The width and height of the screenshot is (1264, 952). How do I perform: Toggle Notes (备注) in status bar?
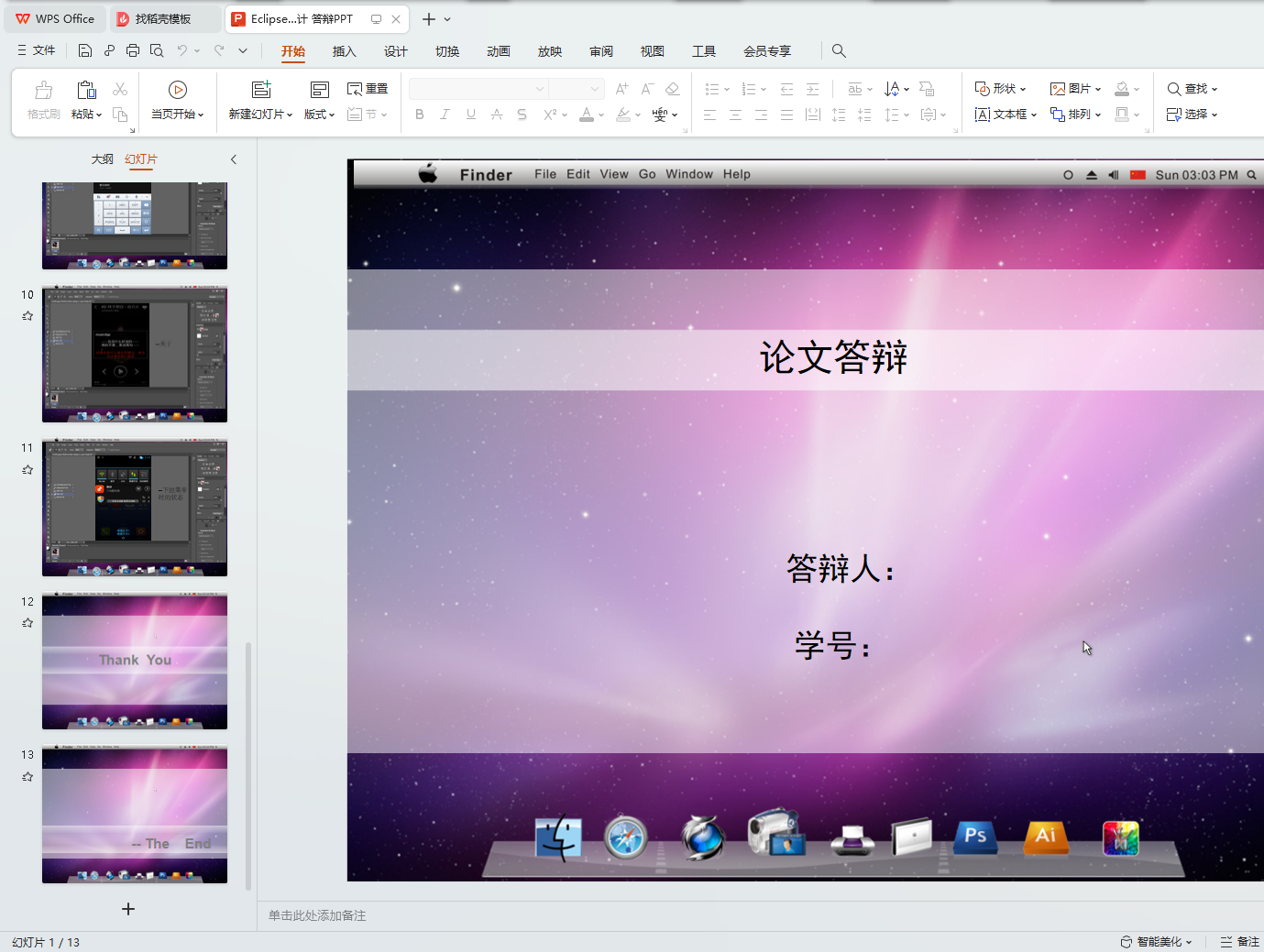coord(1240,942)
